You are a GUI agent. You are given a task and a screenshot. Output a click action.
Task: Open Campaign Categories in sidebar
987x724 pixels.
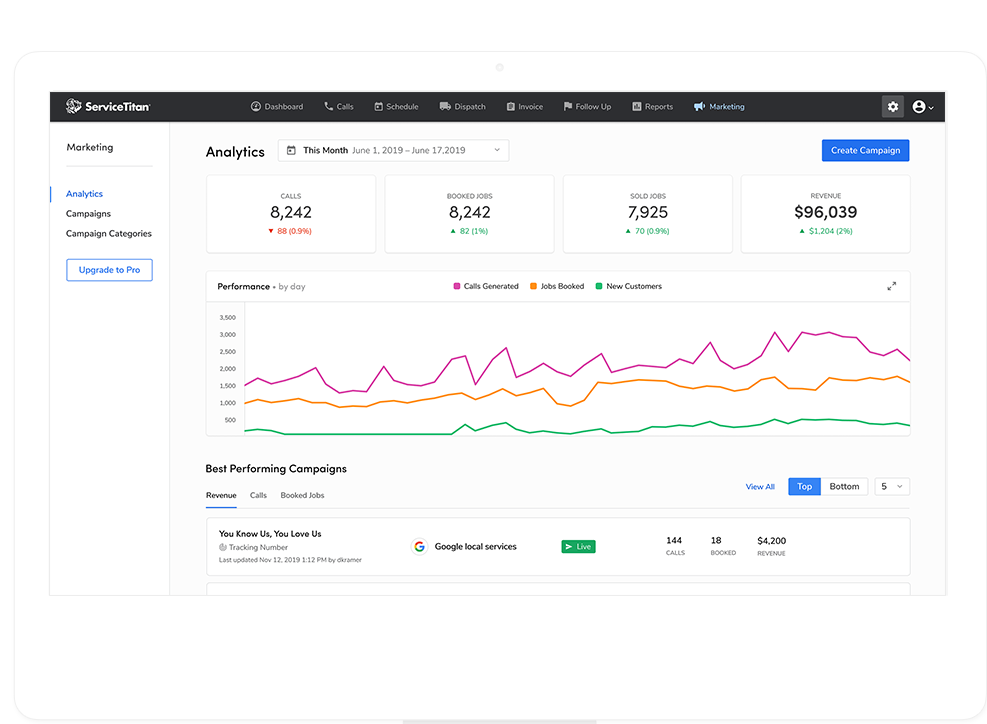(109, 234)
